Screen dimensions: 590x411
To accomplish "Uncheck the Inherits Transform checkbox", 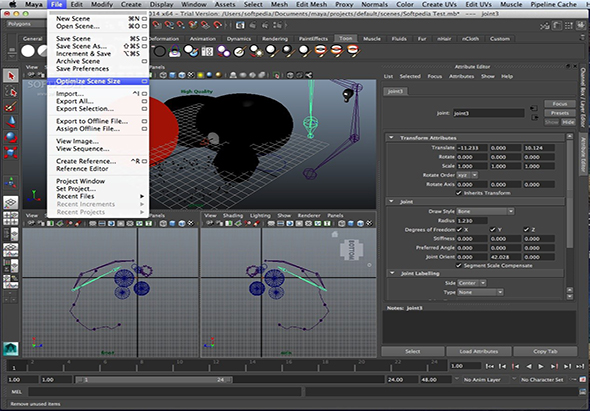I will pos(459,193).
